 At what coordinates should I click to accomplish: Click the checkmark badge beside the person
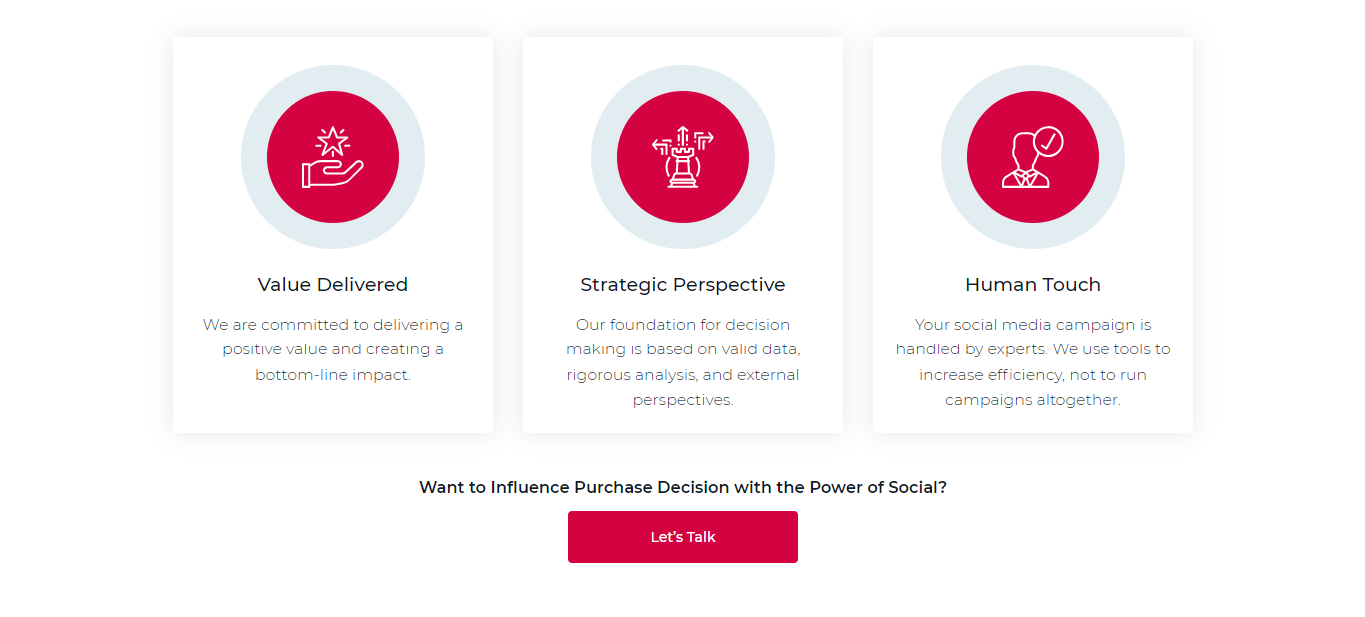tap(1048, 142)
